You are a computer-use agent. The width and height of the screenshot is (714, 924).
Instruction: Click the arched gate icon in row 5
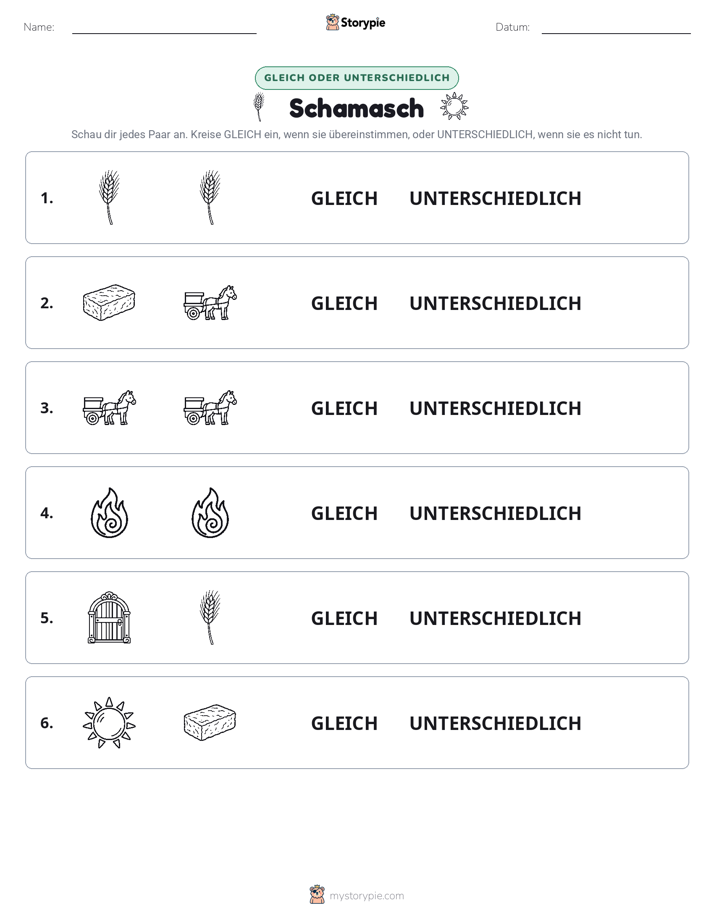tap(109, 618)
